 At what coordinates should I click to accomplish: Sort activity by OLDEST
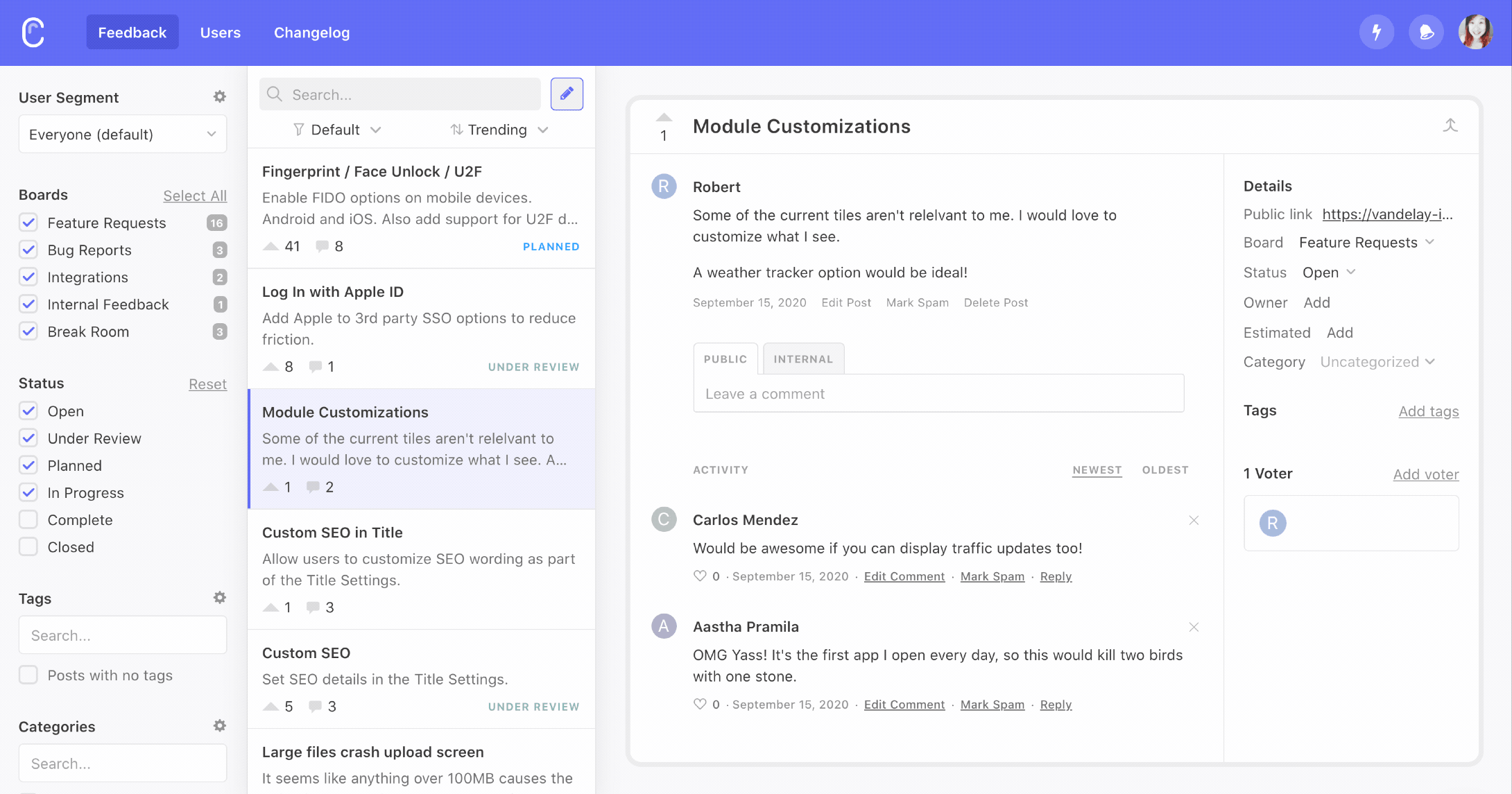1165,469
